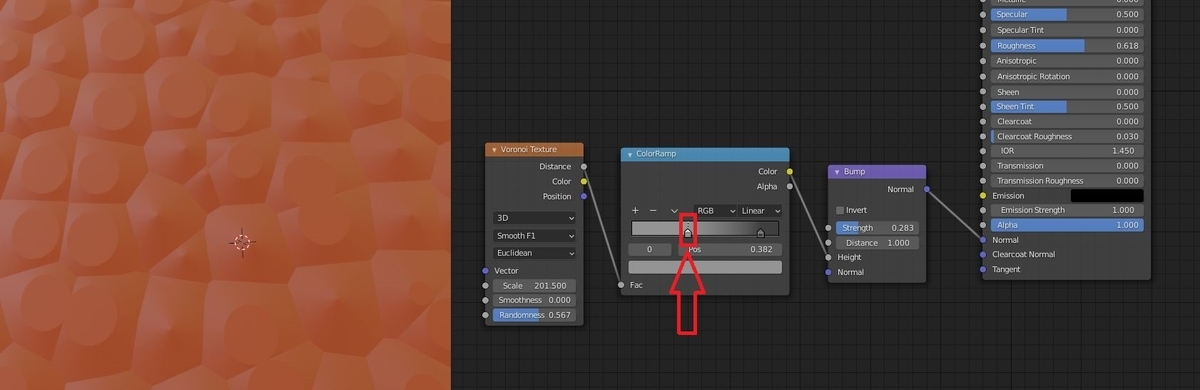Click the Clearcoat Normal input socket
Screen dimensions: 1200x390
click(983, 254)
